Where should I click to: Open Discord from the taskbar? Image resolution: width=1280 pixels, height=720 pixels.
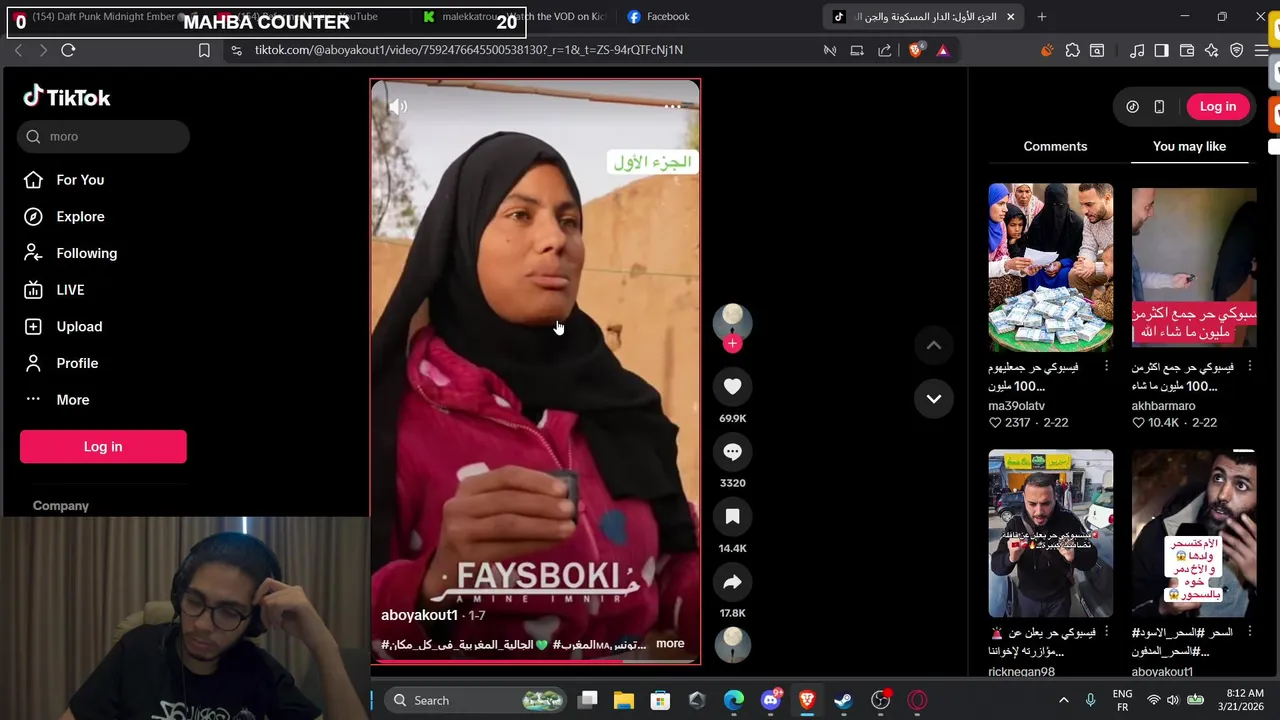click(771, 701)
